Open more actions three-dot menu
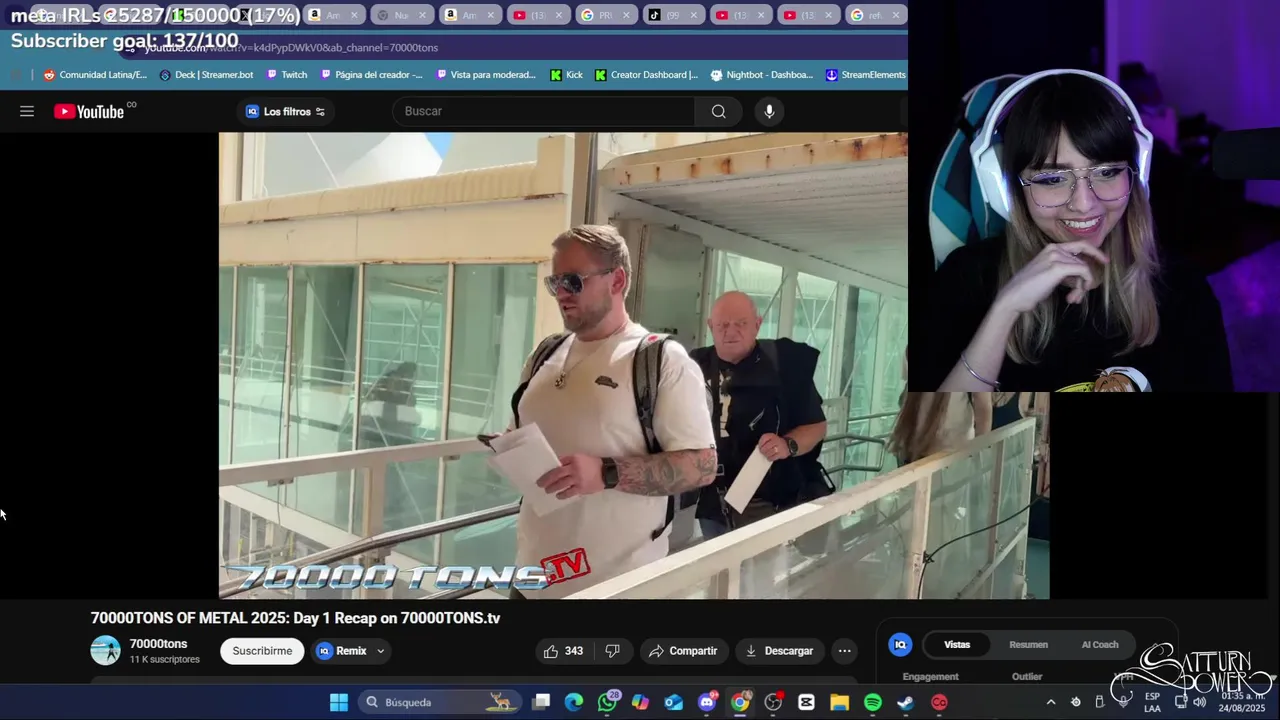 844,651
